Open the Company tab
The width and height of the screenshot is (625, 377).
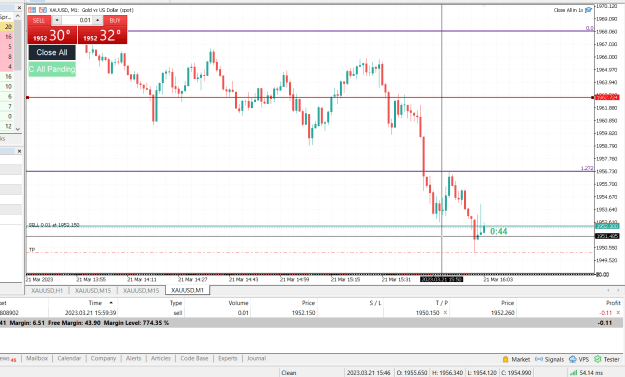coord(103,359)
